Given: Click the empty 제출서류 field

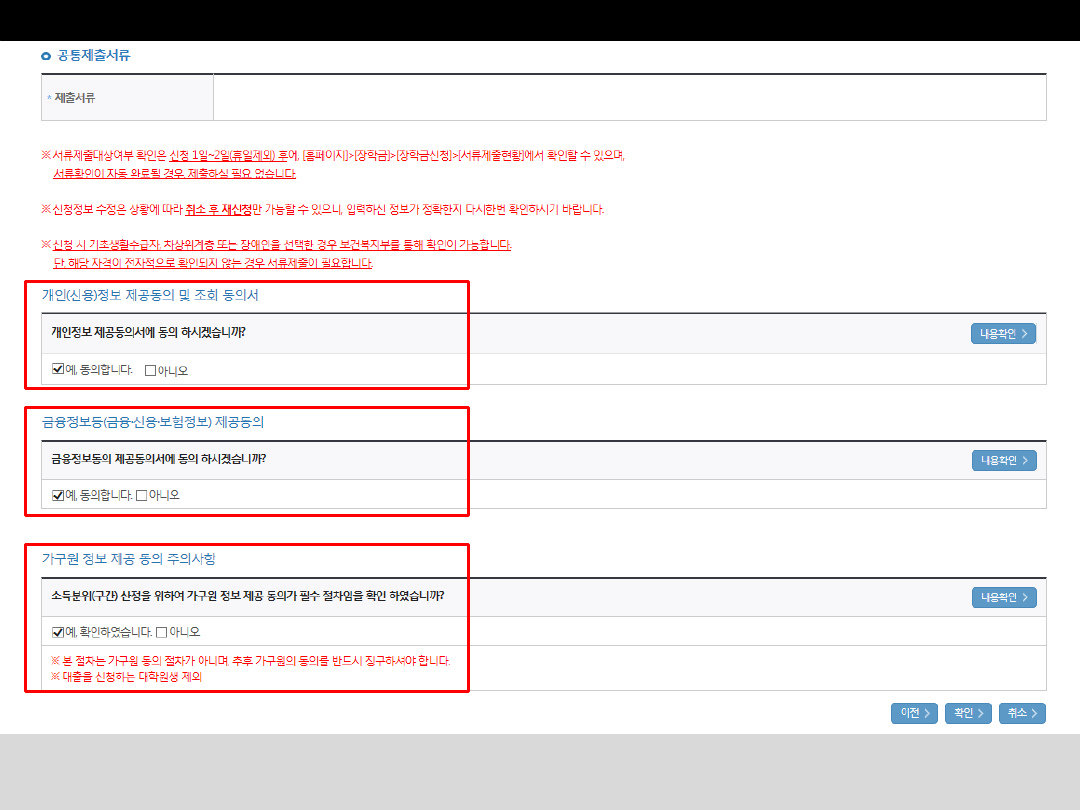Looking at the screenshot, I should [630, 98].
